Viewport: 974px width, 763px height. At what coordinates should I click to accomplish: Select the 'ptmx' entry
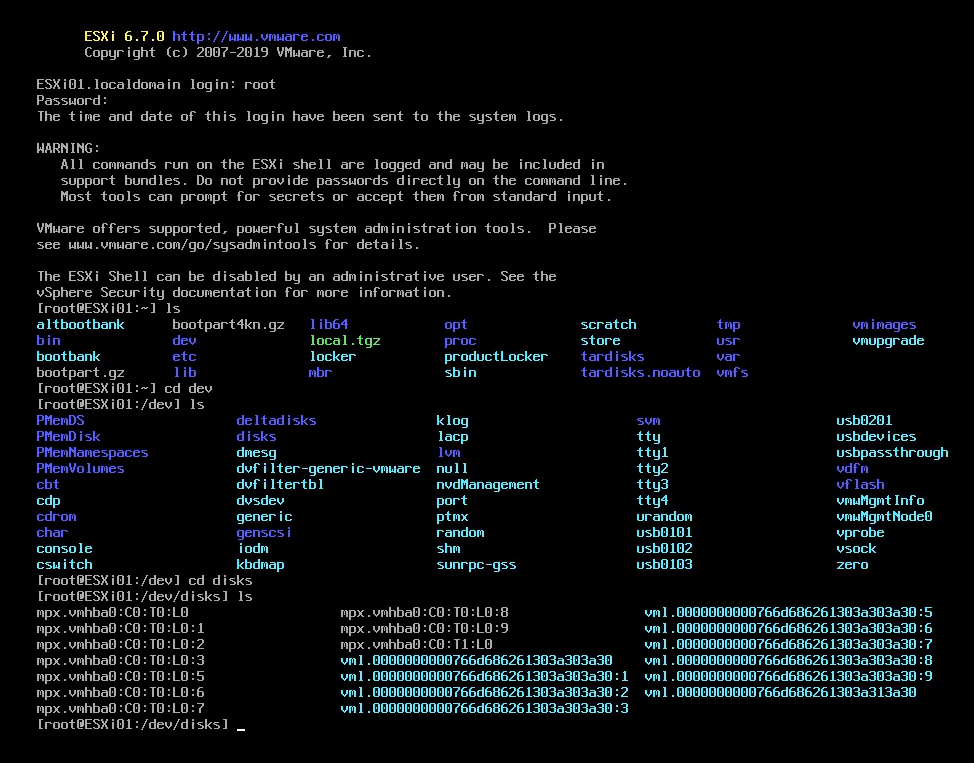coord(452,517)
